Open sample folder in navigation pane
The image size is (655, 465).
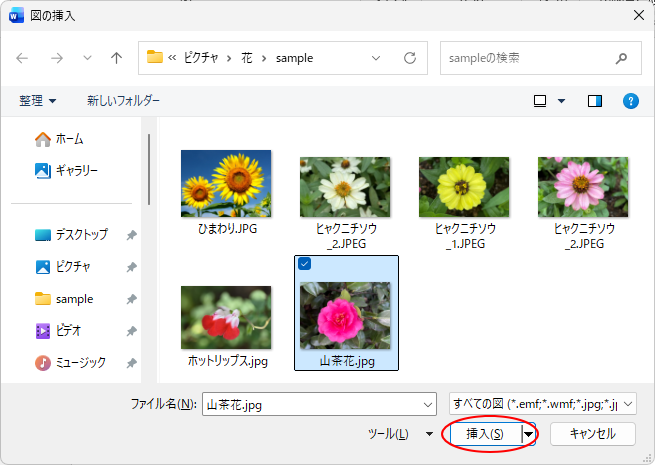tap(64, 299)
